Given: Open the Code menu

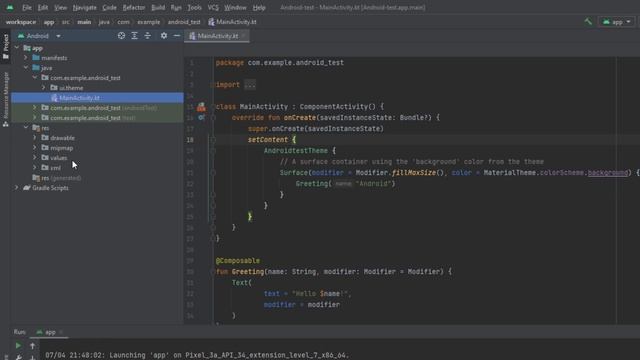Looking at the screenshot, I should click(109, 7).
